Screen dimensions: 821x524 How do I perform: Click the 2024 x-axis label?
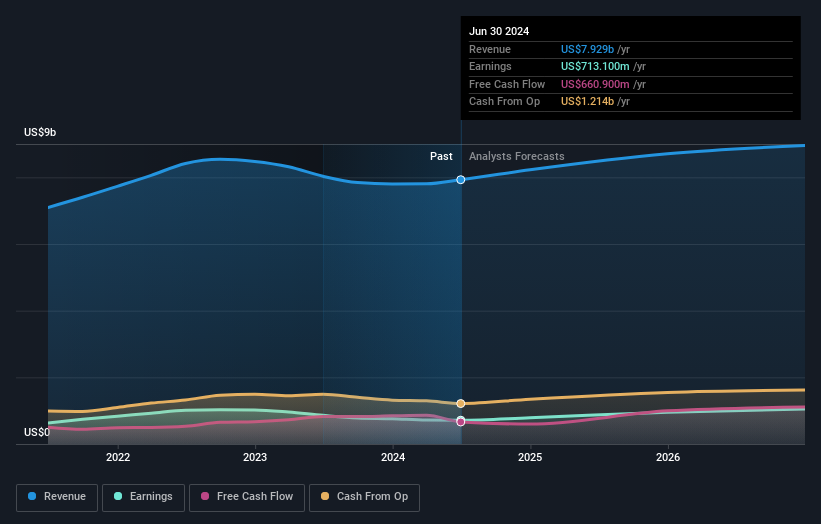point(393,457)
